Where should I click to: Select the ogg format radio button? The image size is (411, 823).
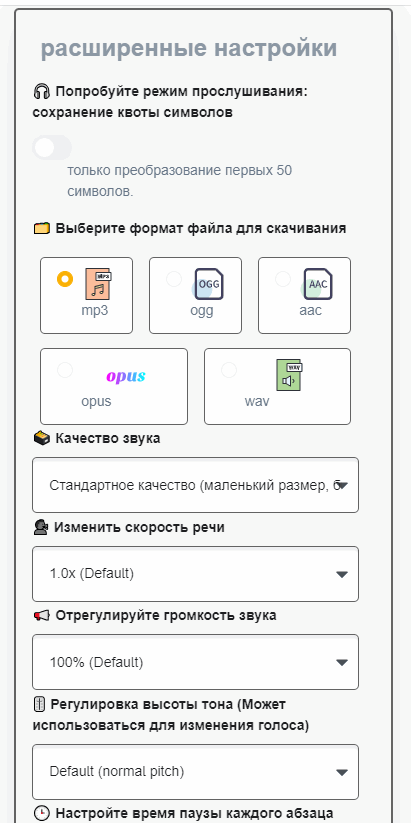coord(174,279)
